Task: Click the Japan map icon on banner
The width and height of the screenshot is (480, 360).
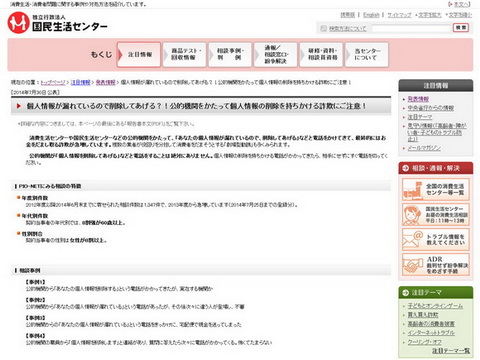Action: coord(413,190)
